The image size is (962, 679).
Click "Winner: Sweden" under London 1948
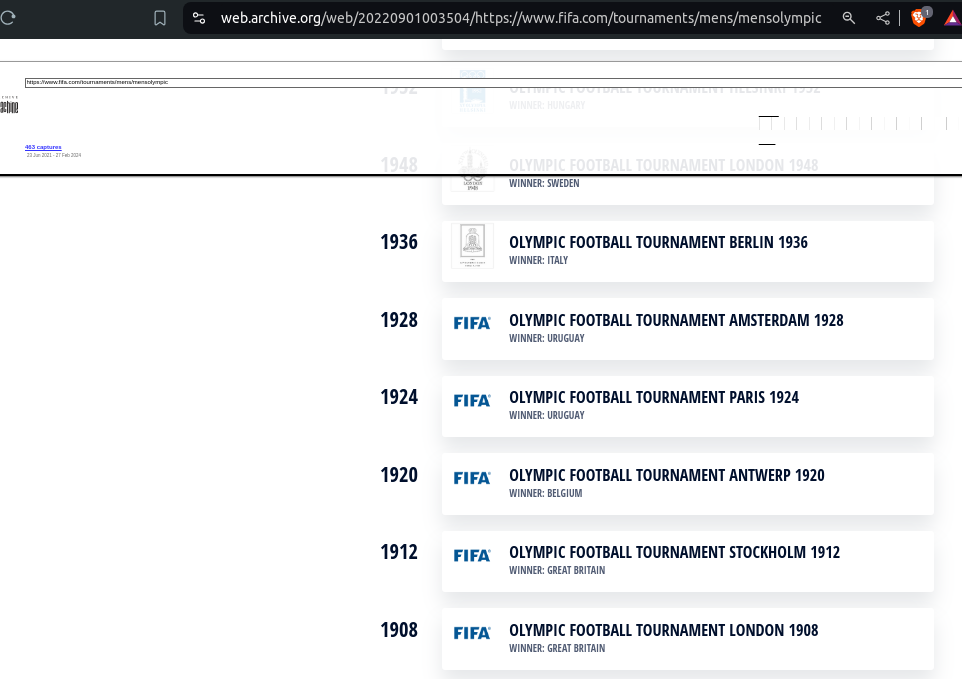(x=544, y=183)
